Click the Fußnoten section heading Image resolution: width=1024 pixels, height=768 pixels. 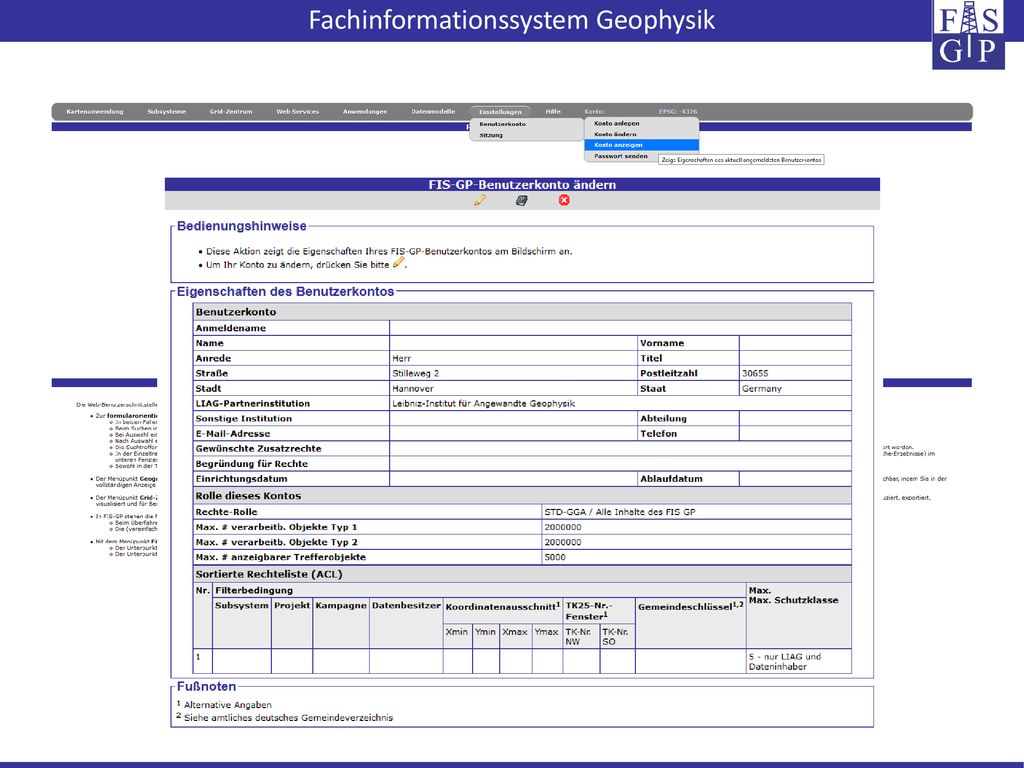(x=206, y=686)
